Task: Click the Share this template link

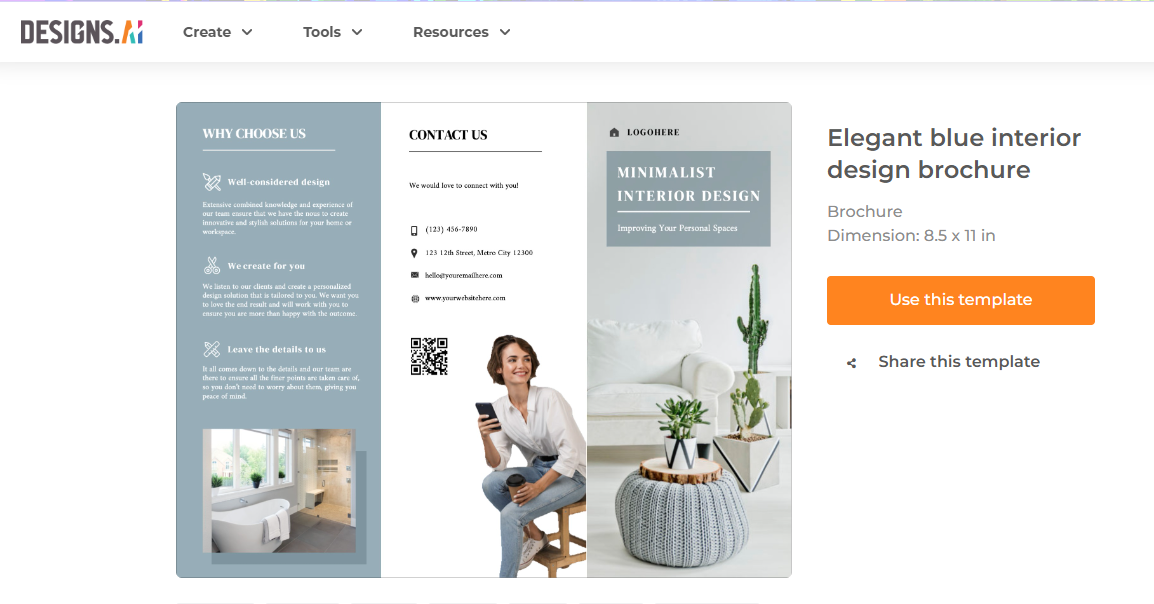Action: click(958, 361)
